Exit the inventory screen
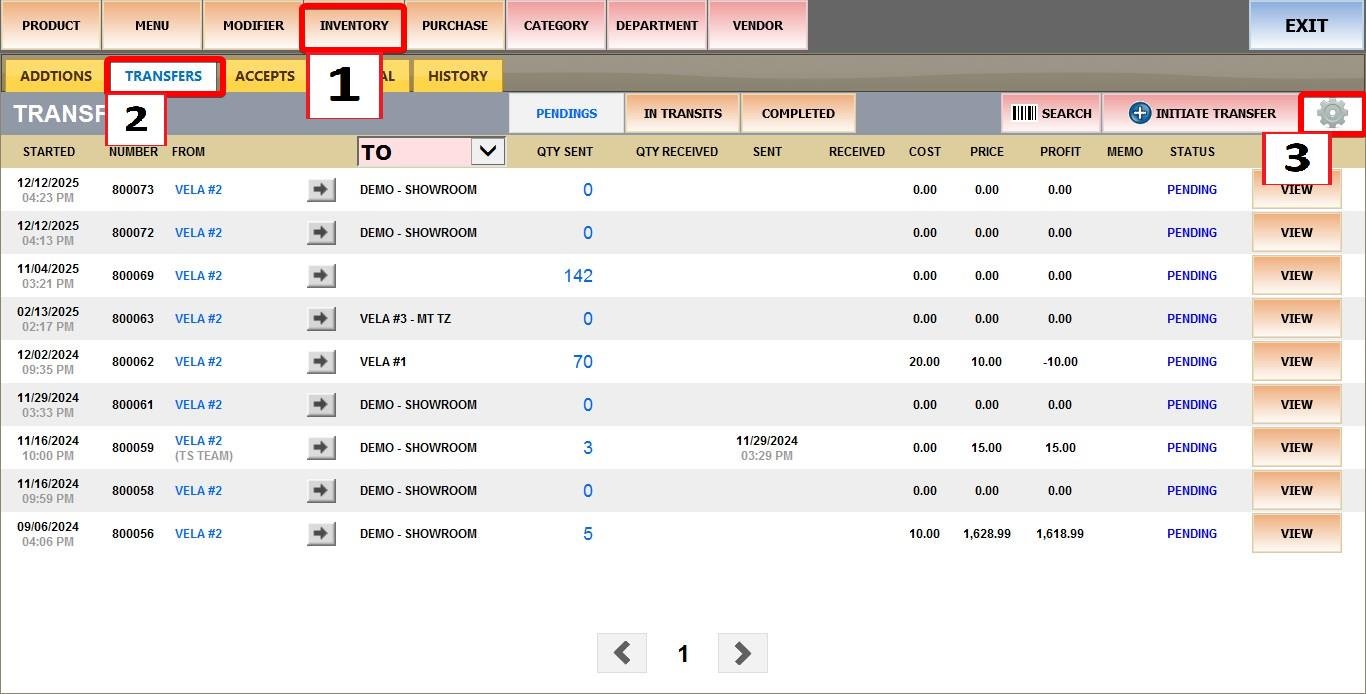Screen dimensions: 1366x694 coord(1306,26)
